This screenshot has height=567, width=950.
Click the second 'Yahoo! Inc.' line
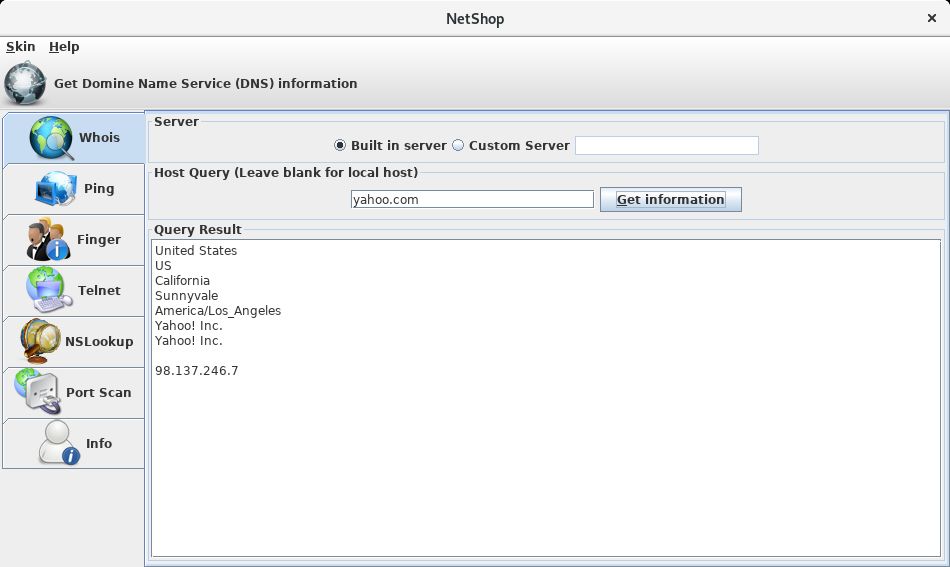coord(188,340)
